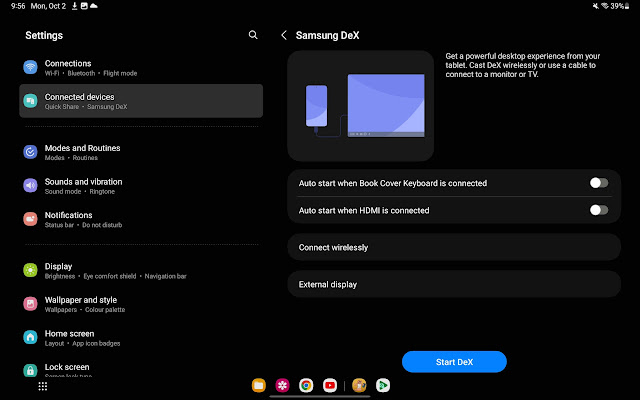
Task: Tap the download status bar icon
Action: (75, 6)
